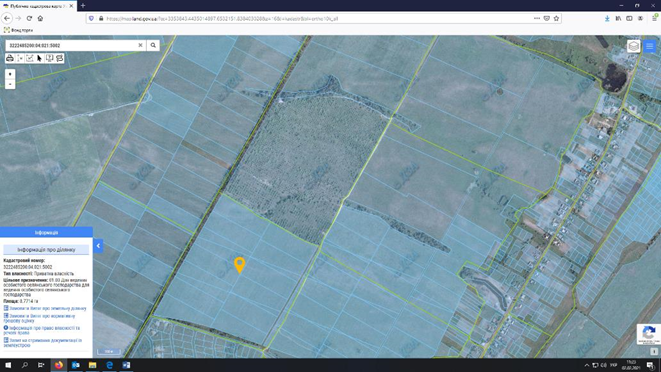This screenshot has height=372, width=661.
Task: Collapse the information panel with blue chevron
Action: pos(98,245)
